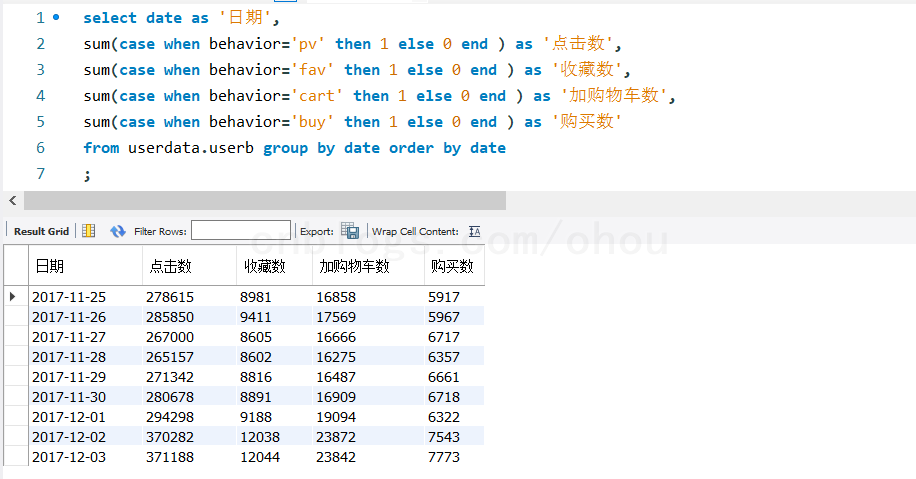Click the cart value 16858
This screenshot has width=916, height=479.
point(336,297)
